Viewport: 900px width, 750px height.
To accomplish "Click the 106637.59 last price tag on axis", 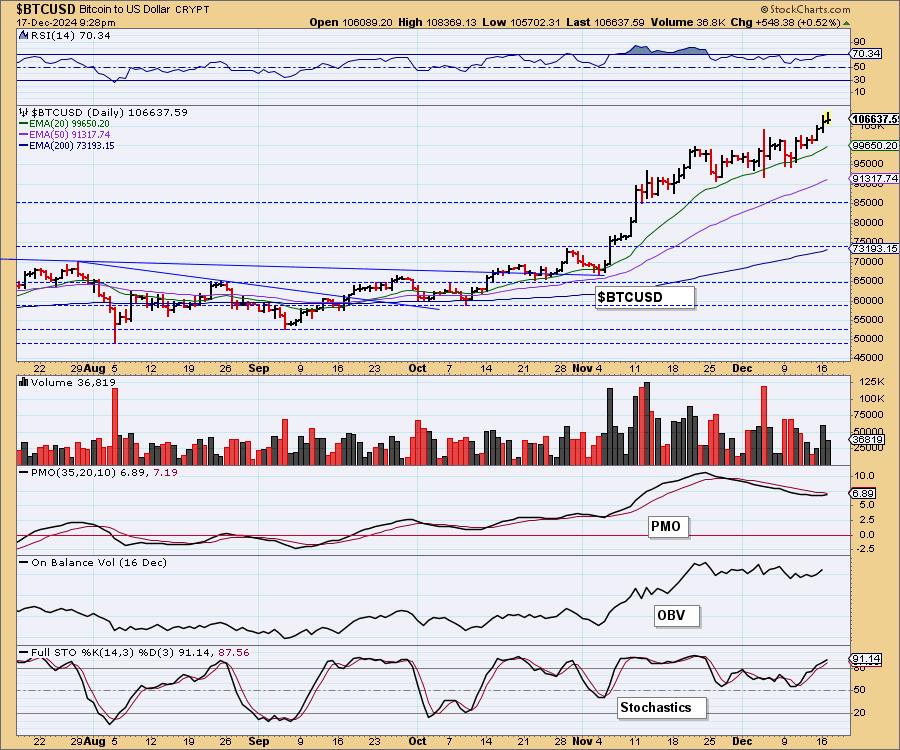I will click(875, 119).
